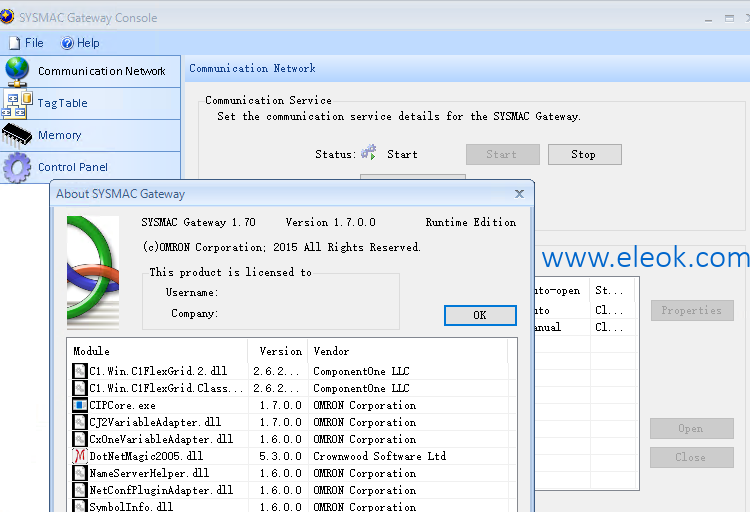
Task: Open the File menu
Action: tap(26, 43)
